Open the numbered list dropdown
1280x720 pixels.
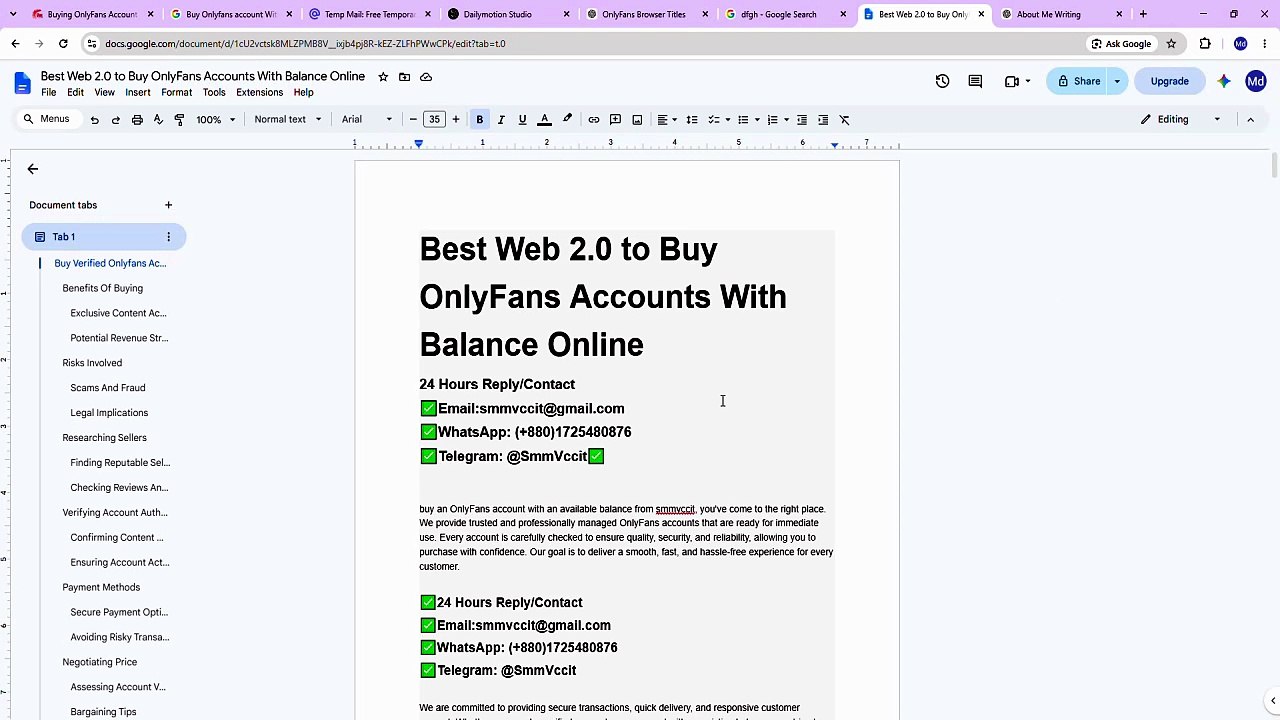click(777, 120)
